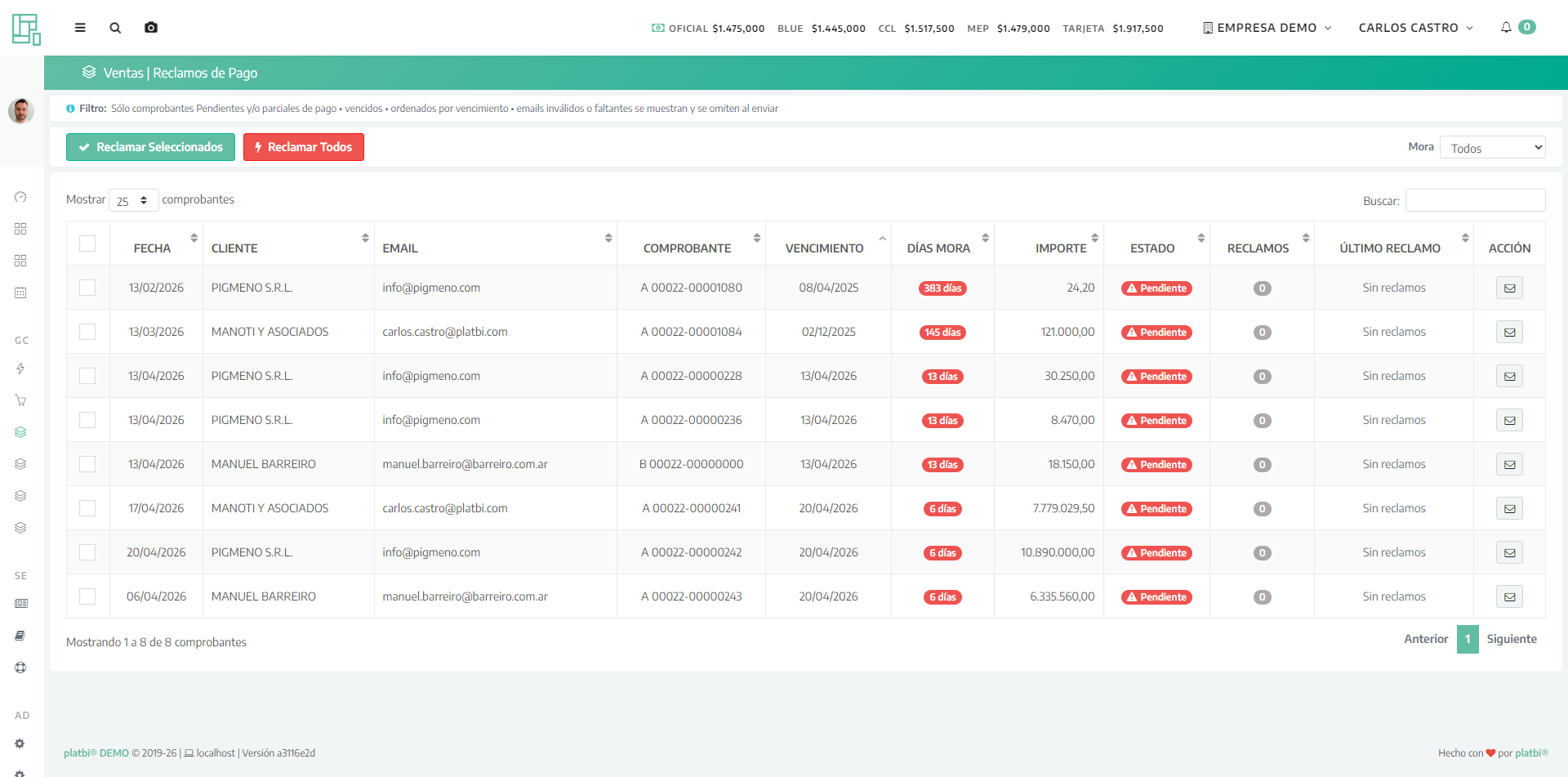This screenshot has width=1568, height=777.
Task: Click the lightning bolt sidebar icon
Action: pos(20,368)
